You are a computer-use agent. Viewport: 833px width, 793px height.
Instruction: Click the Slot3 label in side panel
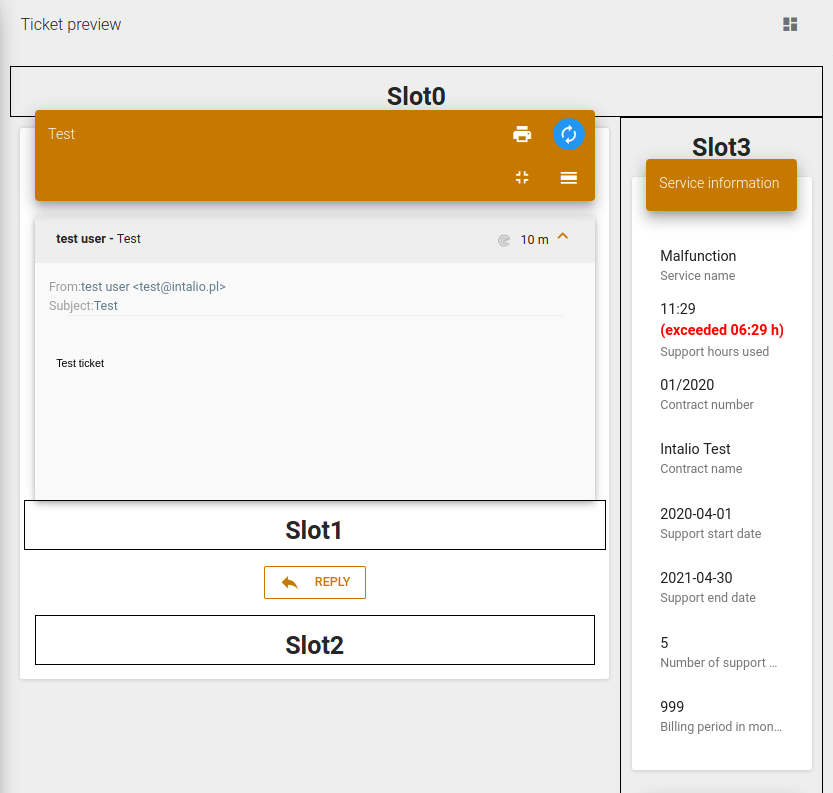point(721,147)
